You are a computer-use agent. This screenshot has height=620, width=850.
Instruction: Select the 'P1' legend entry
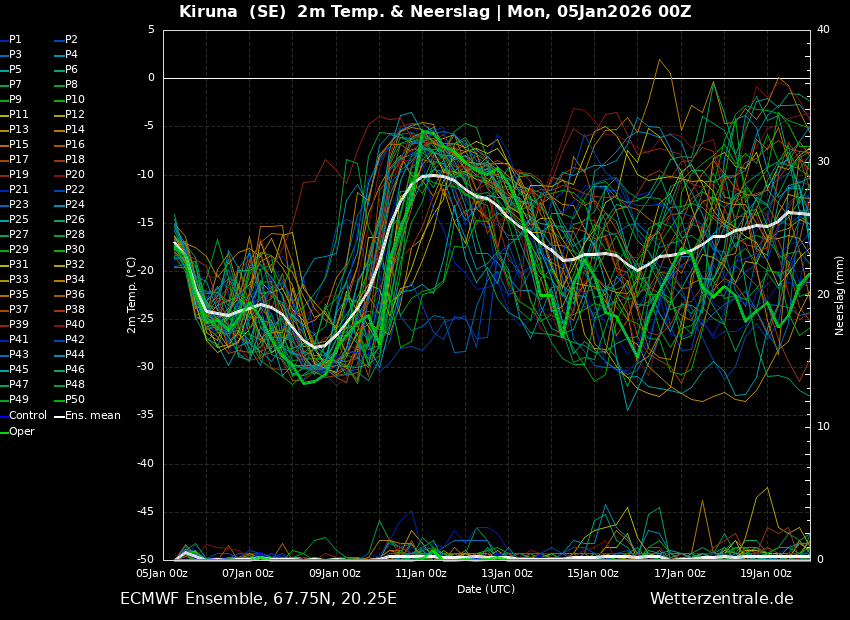(11, 40)
